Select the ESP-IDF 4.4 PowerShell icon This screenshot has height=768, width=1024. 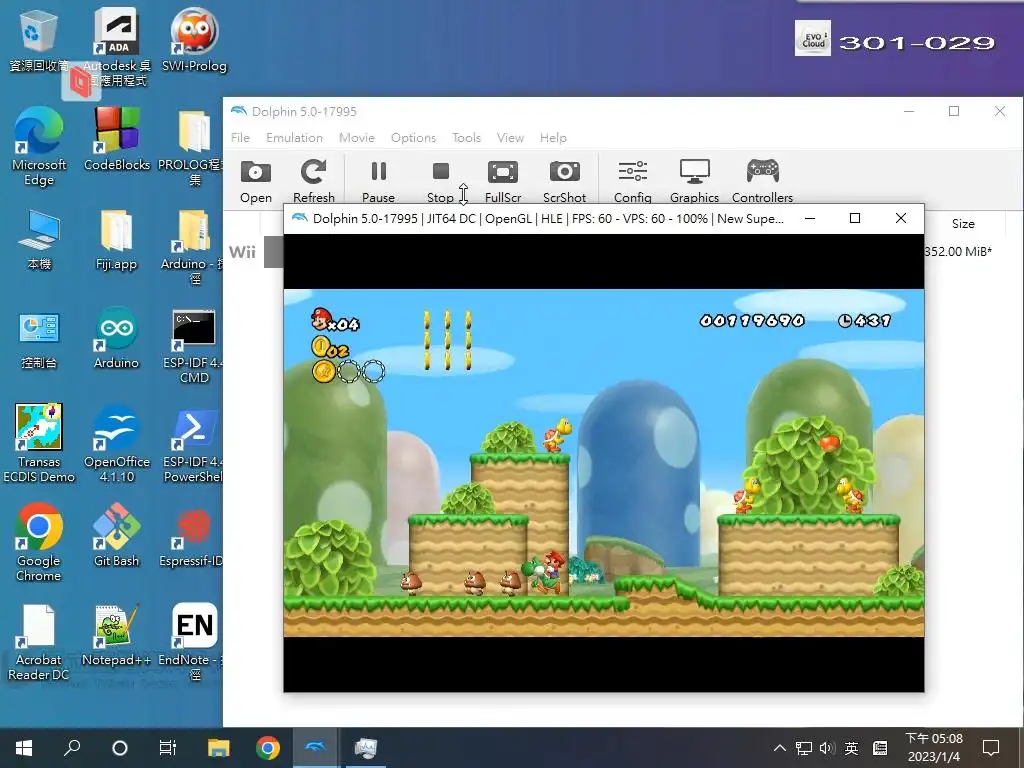(x=194, y=445)
